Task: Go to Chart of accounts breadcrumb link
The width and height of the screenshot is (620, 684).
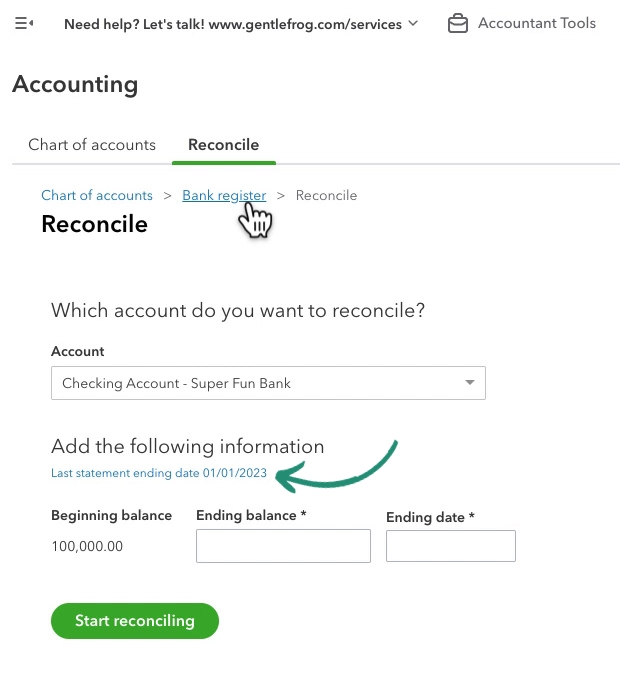Action: point(97,195)
